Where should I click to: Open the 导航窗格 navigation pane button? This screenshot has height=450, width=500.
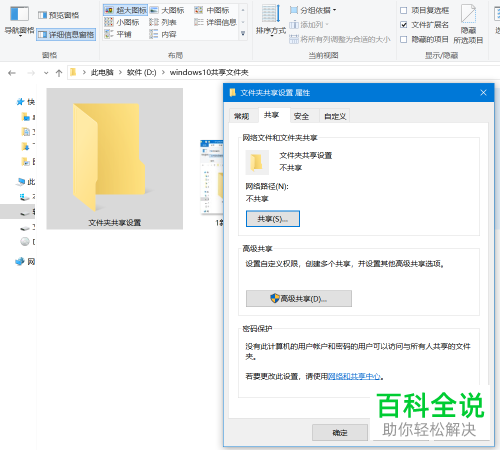(x=19, y=21)
